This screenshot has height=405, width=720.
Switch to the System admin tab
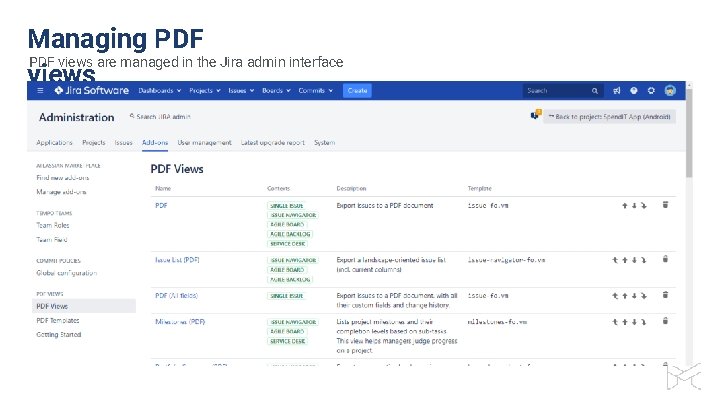(325, 142)
